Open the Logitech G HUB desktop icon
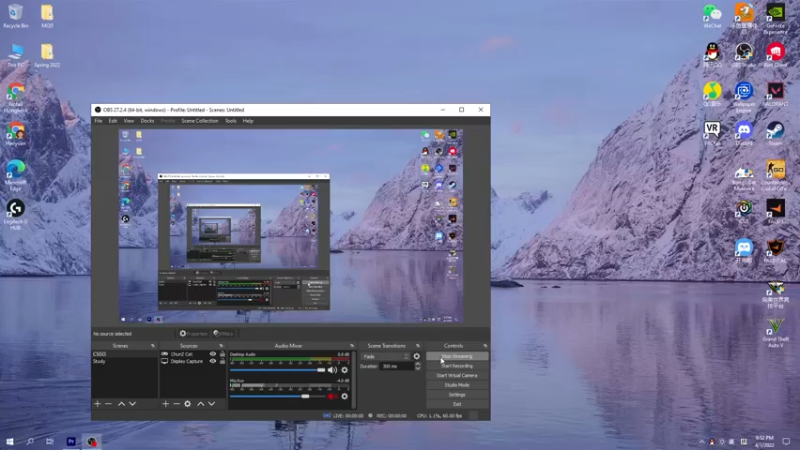 click(x=16, y=214)
